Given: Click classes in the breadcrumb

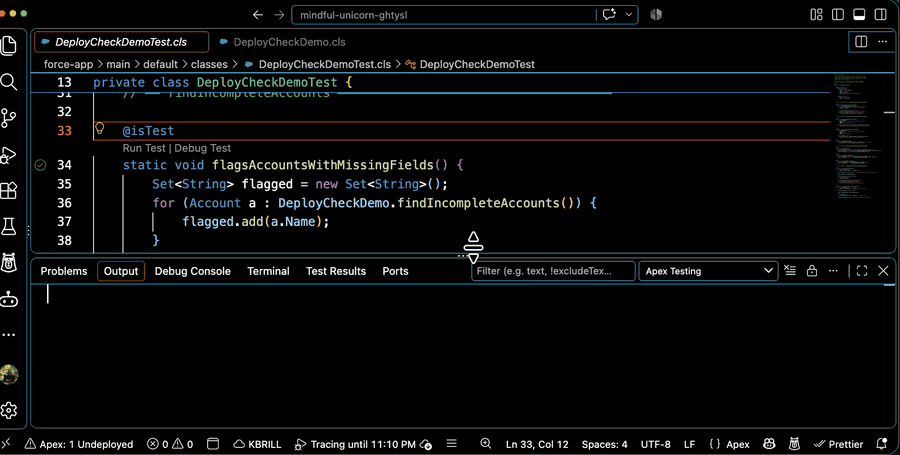Looking at the screenshot, I should (x=210, y=64).
